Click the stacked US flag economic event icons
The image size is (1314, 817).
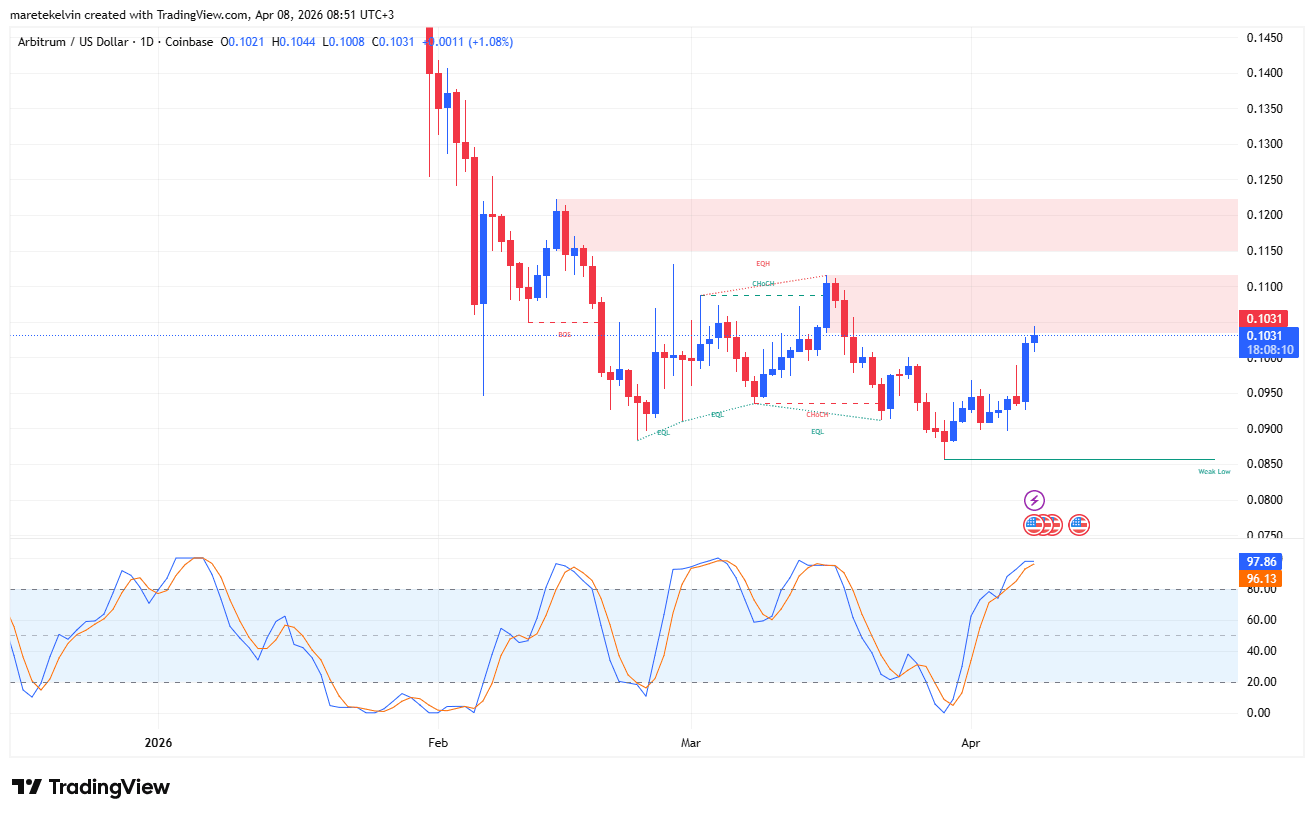[1043, 523]
